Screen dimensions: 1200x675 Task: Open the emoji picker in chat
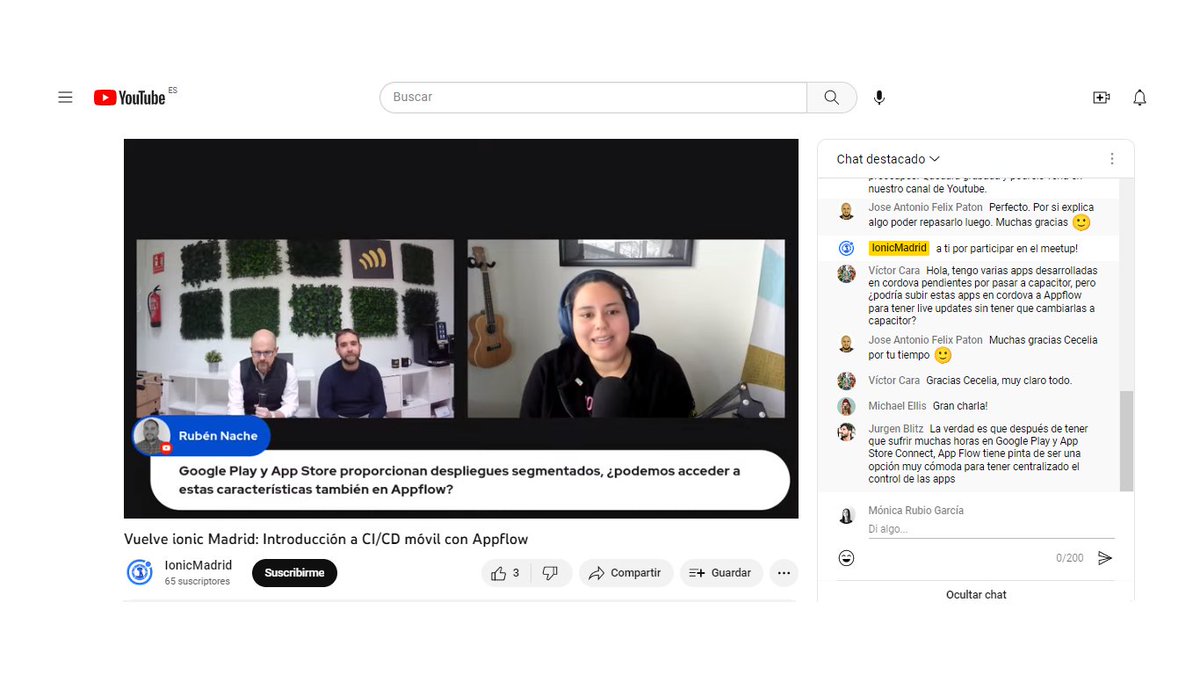coord(847,558)
